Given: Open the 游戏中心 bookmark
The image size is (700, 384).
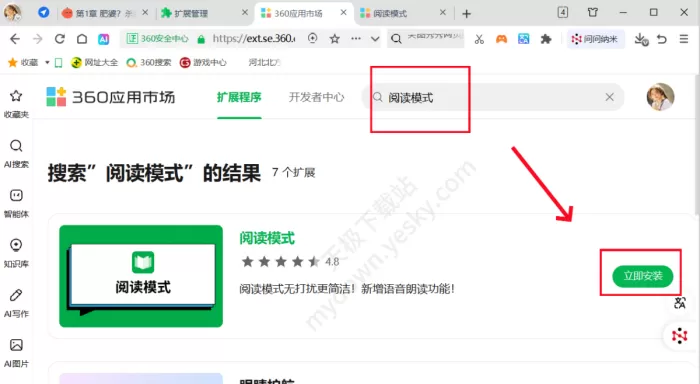Looking at the screenshot, I should (203, 63).
